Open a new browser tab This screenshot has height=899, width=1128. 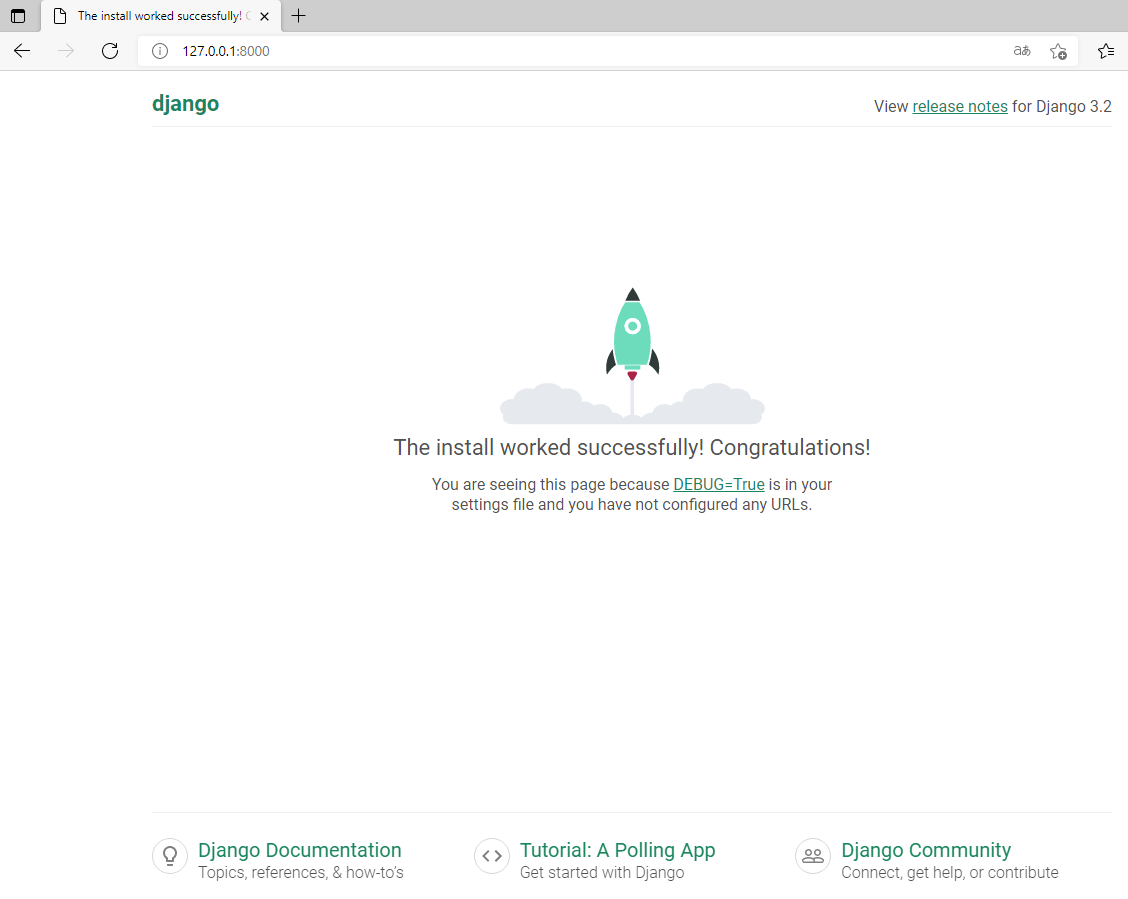point(299,16)
